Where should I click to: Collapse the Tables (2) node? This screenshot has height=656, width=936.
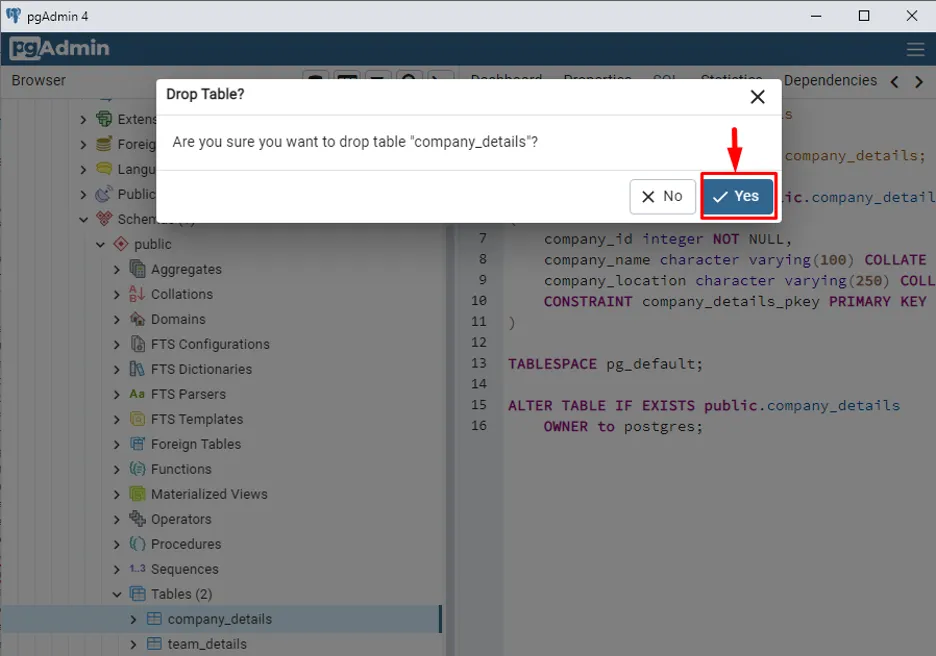pos(117,594)
